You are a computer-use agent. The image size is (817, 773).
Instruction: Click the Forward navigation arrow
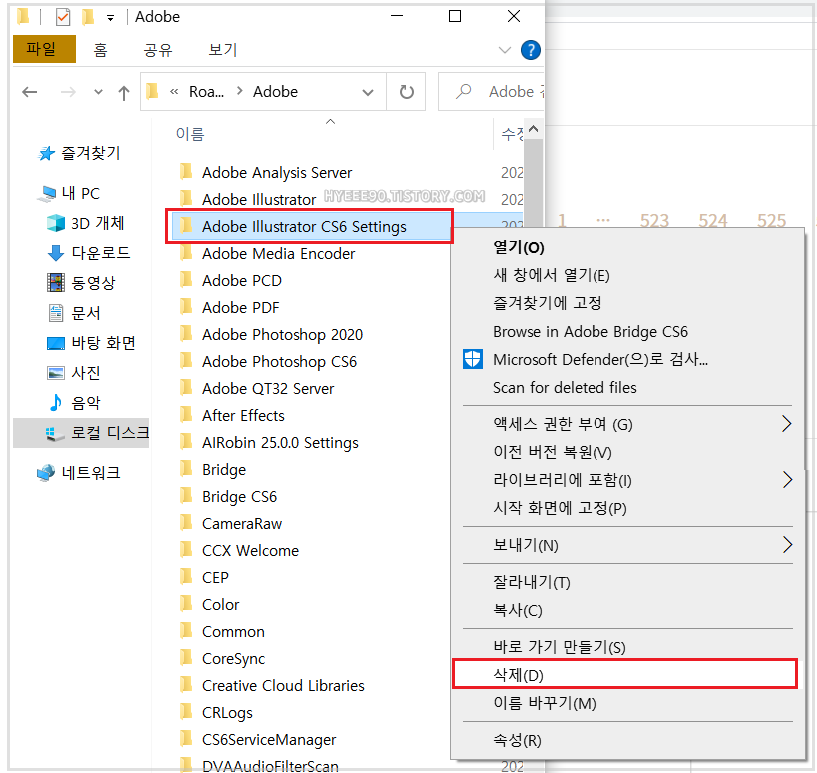point(68,92)
